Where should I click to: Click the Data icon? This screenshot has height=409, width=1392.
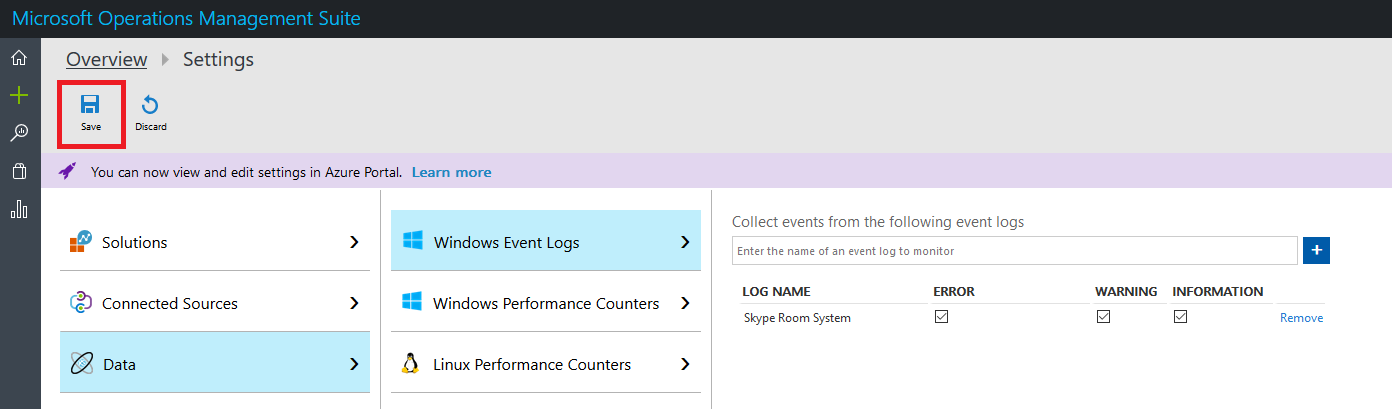pyautogui.click(x=81, y=364)
